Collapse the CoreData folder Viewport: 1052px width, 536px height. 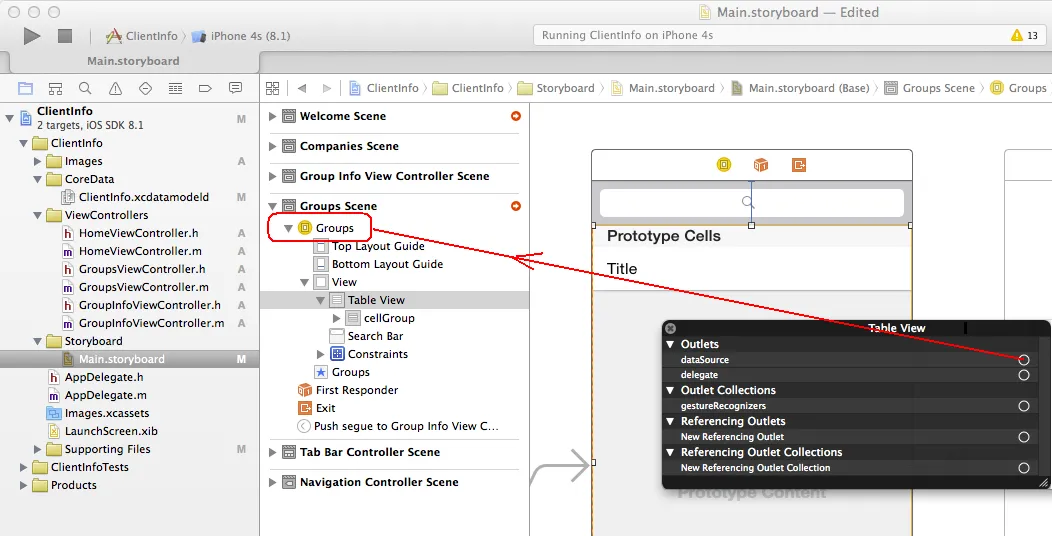click(x=38, y=179)
